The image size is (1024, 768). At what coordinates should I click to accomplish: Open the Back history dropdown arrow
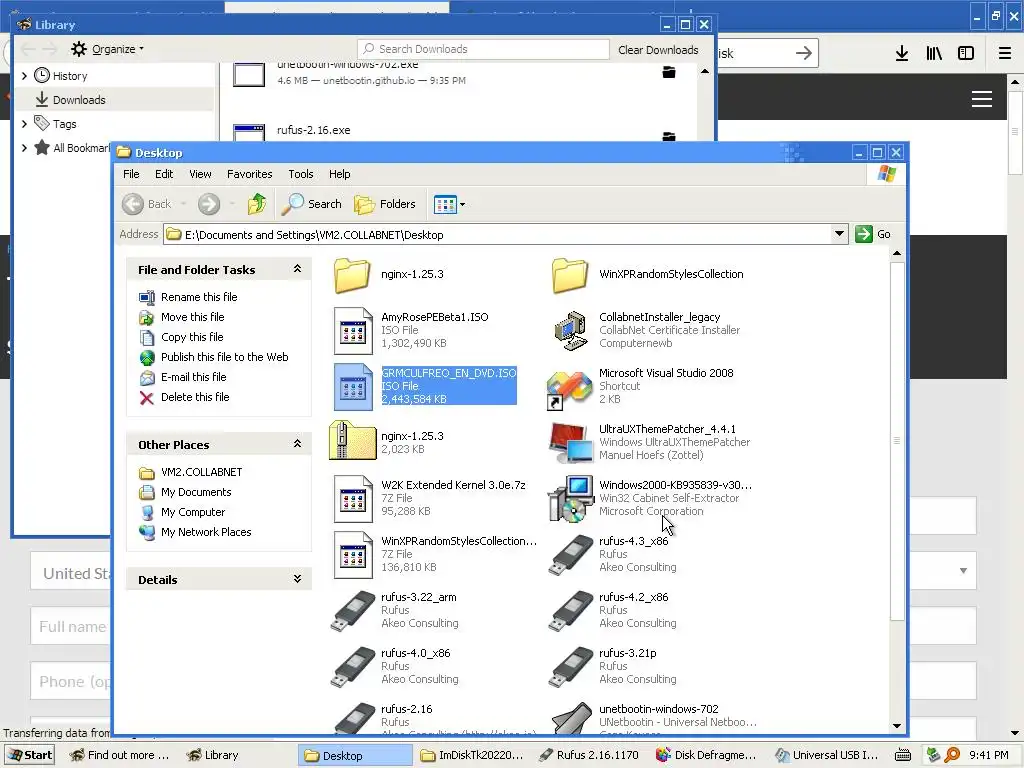(x=184, y=204)
